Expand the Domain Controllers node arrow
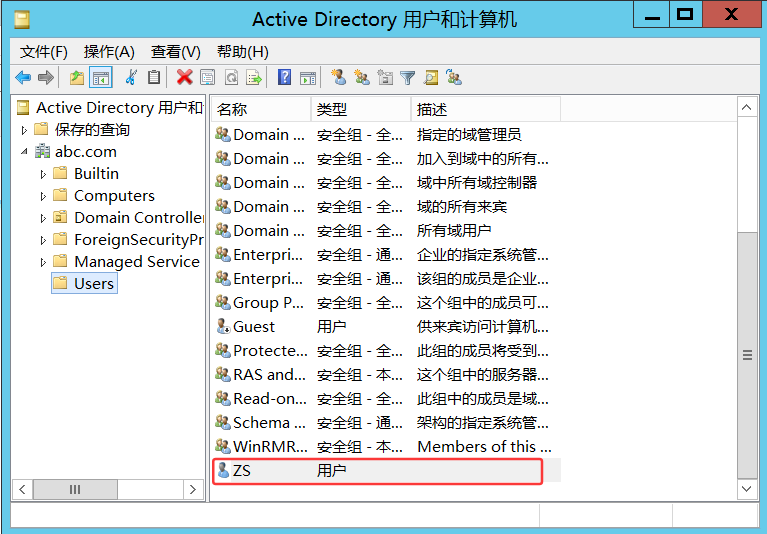The width and height of the screenshot is (767, 534). [43, 218]
